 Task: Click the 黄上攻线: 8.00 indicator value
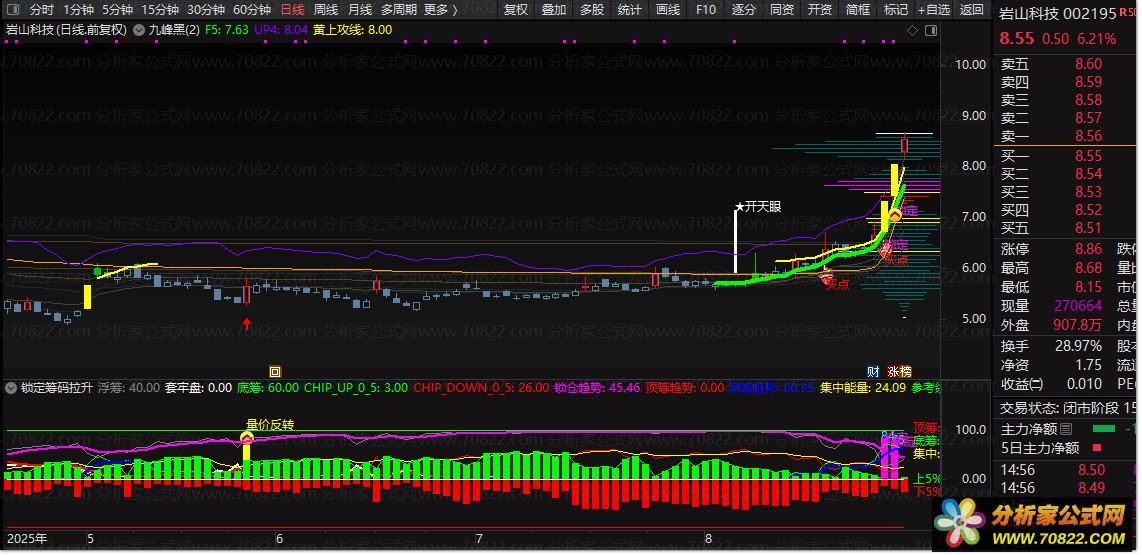click(353, 30)
